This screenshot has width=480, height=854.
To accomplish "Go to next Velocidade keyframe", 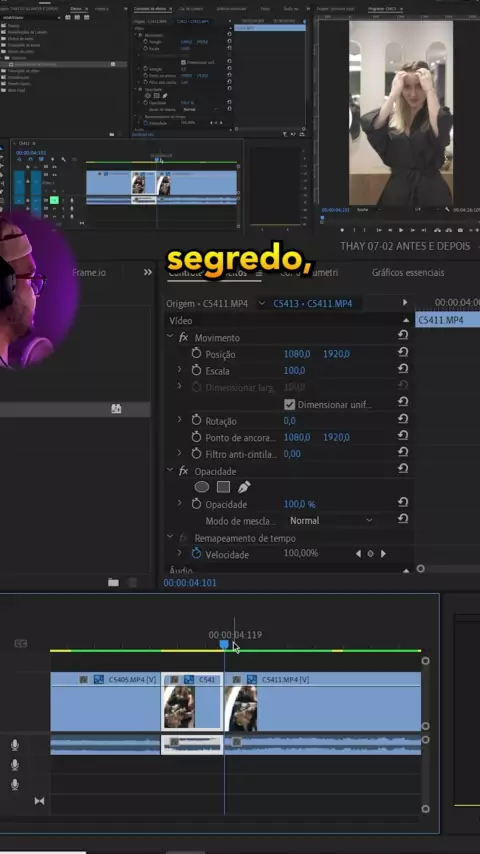I will [383, 554].
